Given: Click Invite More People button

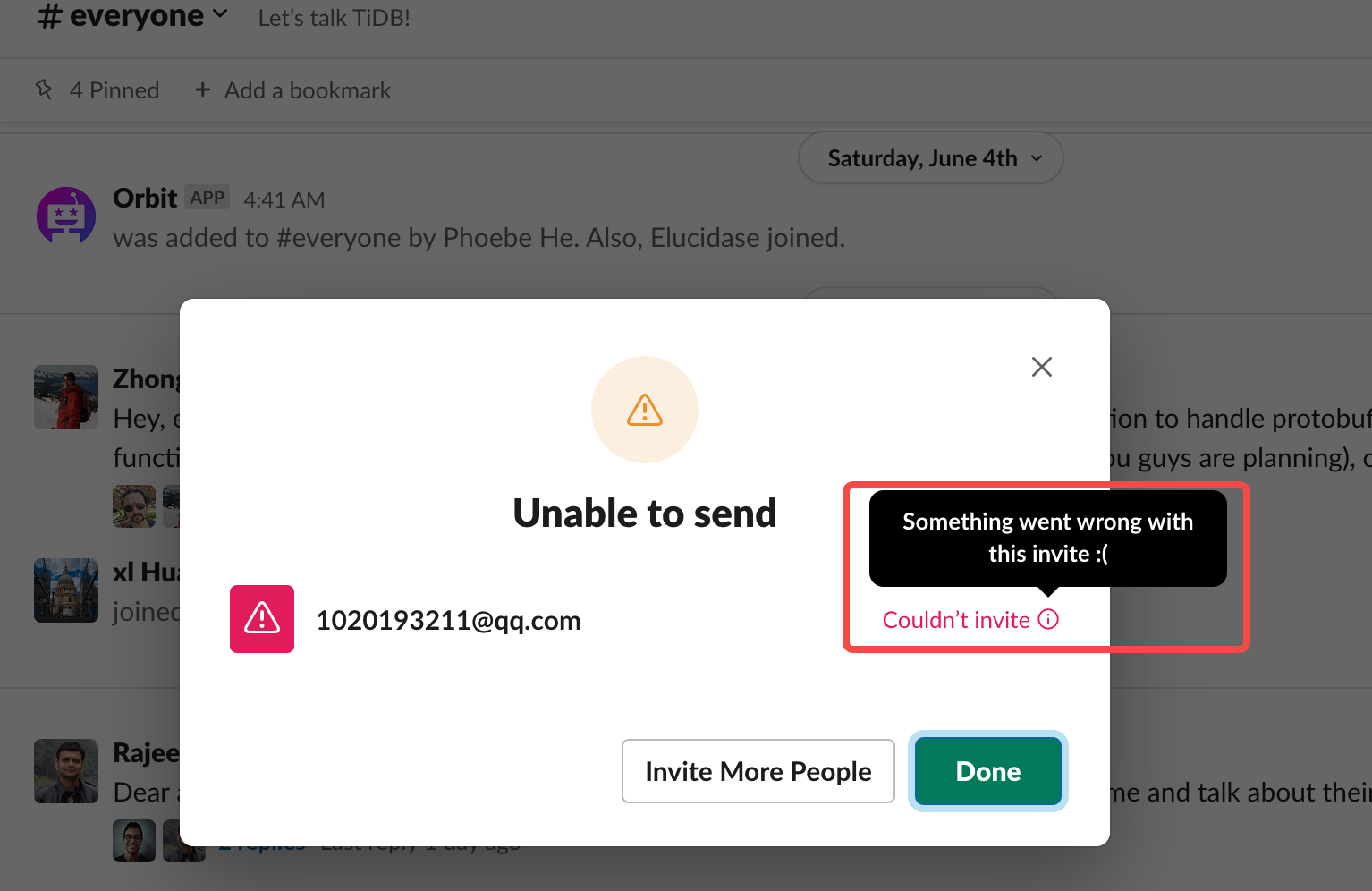Looking at the screenshot, I should 758,771.
